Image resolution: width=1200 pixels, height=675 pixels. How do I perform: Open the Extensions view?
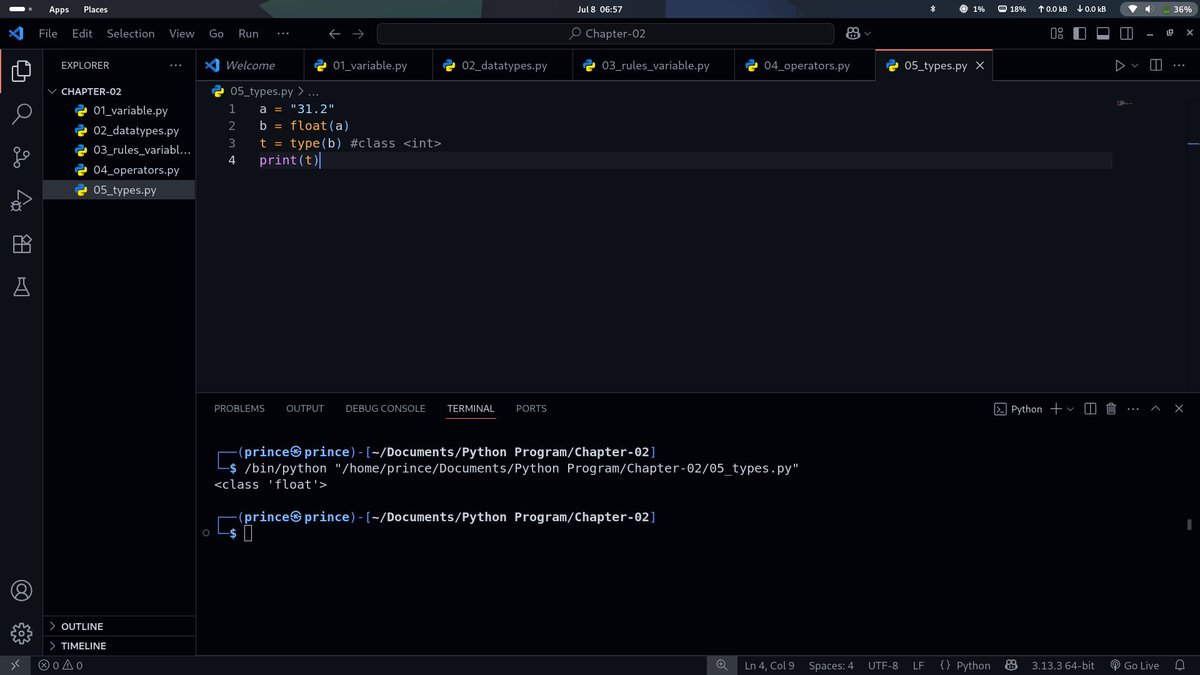[22, 243]
